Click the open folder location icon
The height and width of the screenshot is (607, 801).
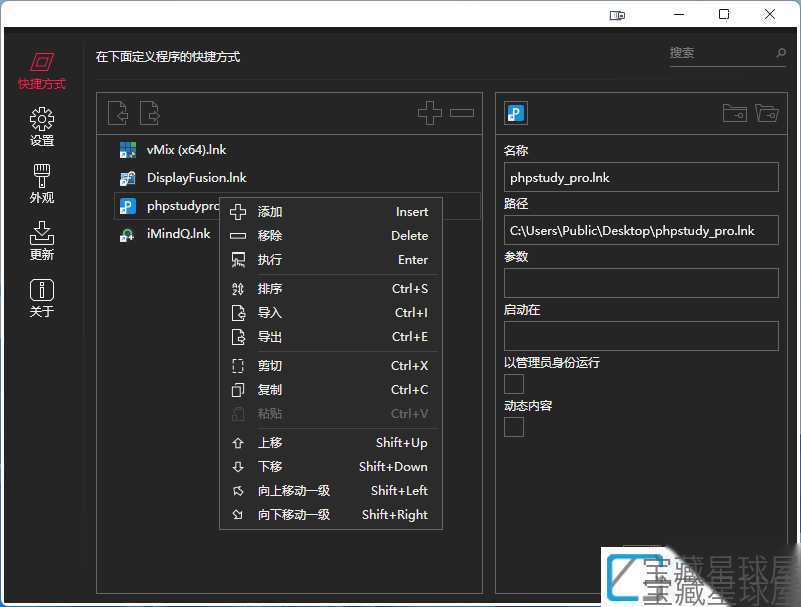pos(767,113)
